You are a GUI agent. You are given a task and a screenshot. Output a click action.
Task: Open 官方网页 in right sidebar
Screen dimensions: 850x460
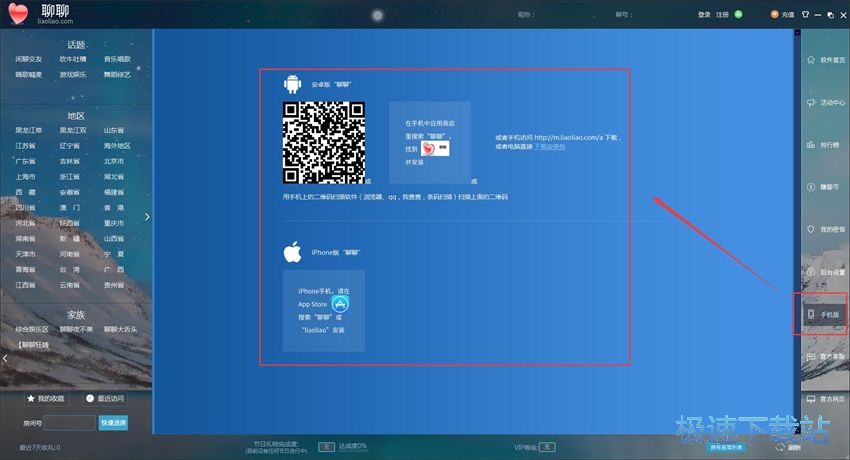tap(826, 399)
